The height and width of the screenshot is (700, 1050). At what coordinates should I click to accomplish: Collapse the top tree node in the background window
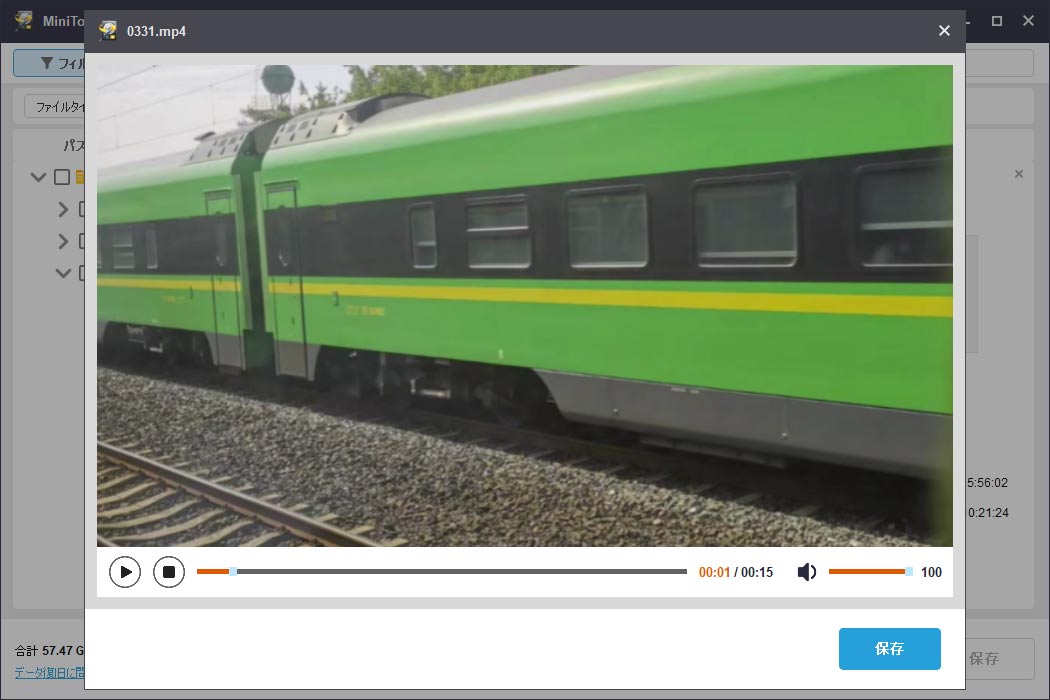point(38,177)
